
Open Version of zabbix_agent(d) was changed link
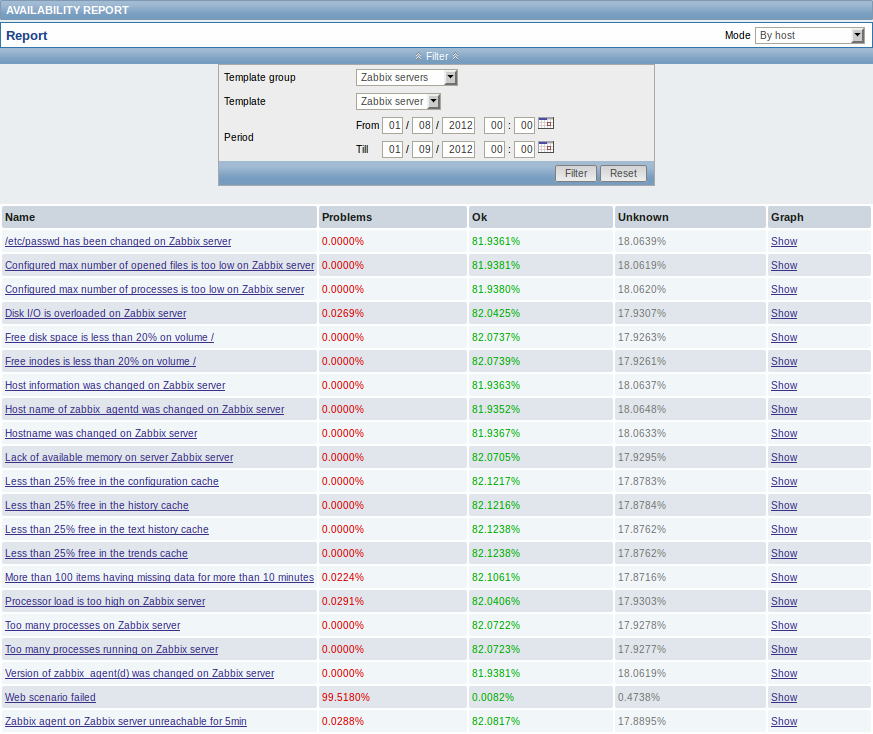pos(140,672)
